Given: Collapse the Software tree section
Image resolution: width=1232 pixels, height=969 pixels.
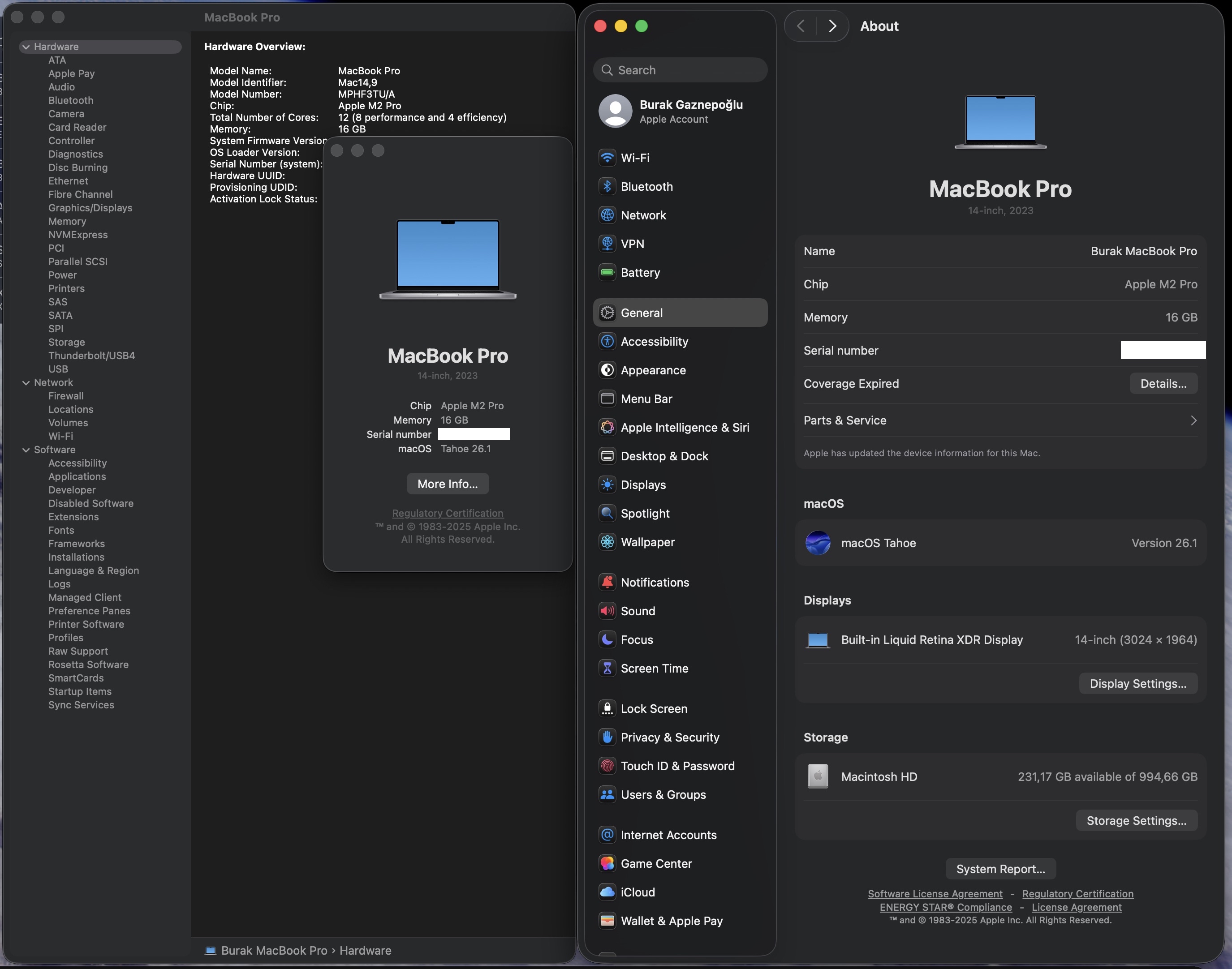Looking at the screenshot, I should click(26, 450).
